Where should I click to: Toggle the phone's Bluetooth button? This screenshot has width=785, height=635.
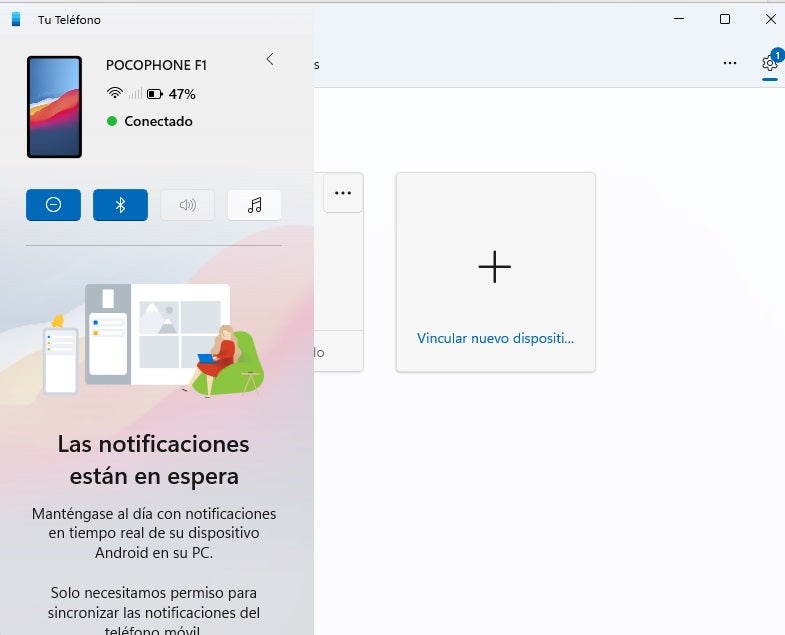tap(120, 205)
